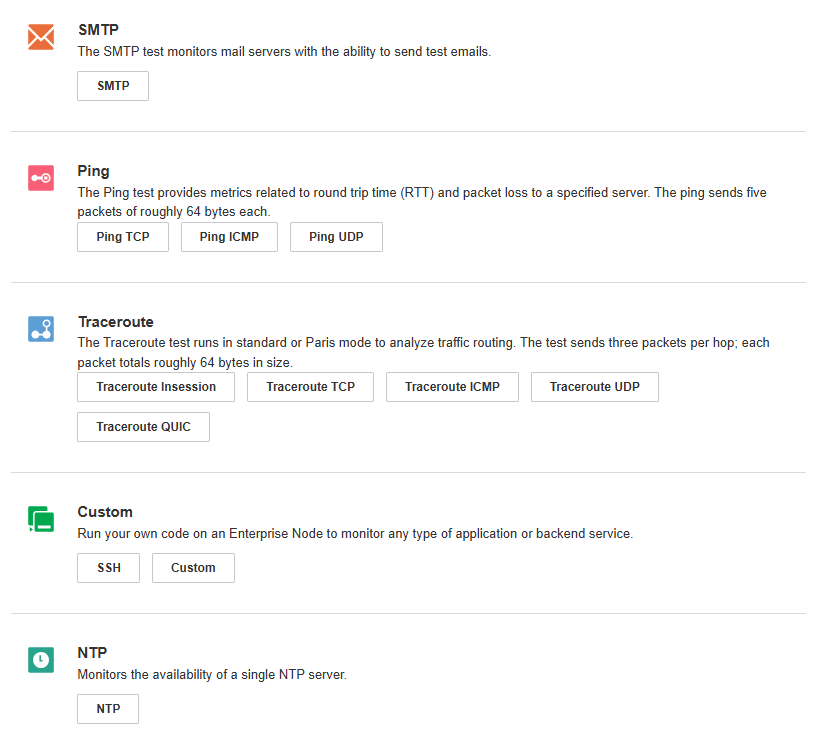The height and width of the screenshot is (751, 823).
Task: Click the Traceroute ICMP button
Action: tap(452, 387)
